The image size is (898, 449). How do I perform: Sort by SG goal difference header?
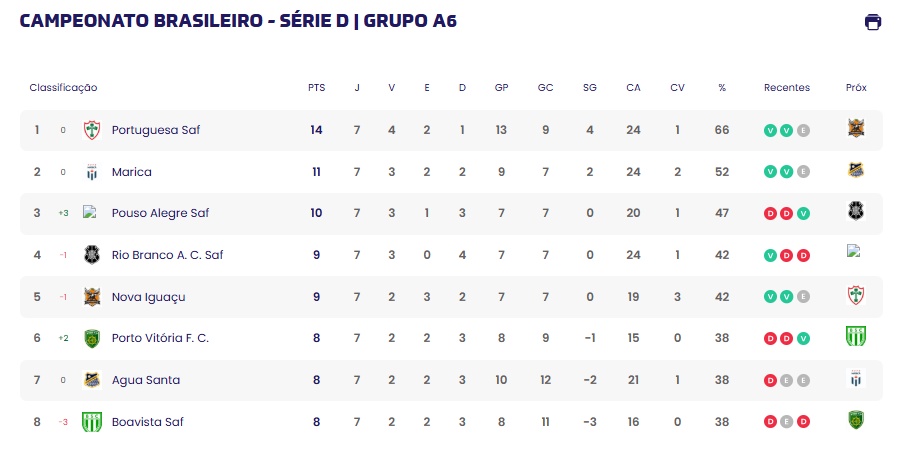[x=589, y=88]
